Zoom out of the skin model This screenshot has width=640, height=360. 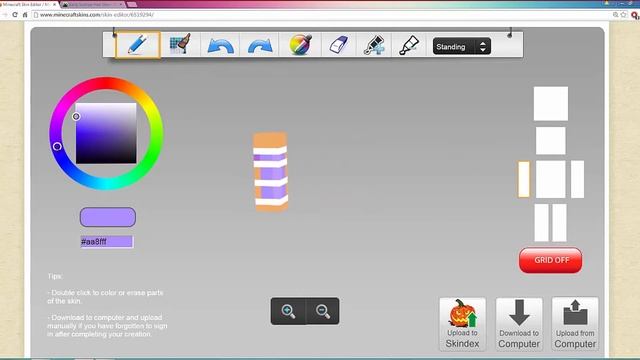[322, 311]
